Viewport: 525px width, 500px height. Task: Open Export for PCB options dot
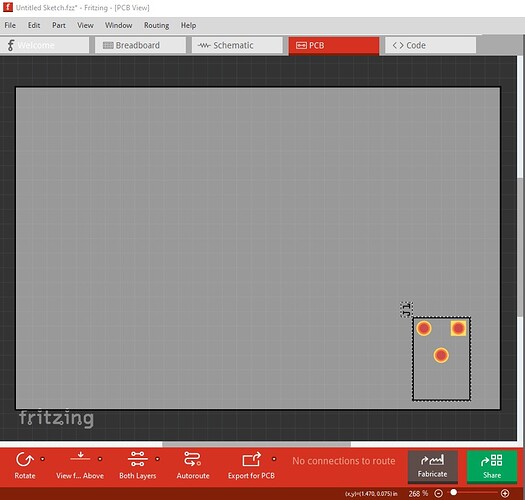pyautogui.click(x=274, y=459)
